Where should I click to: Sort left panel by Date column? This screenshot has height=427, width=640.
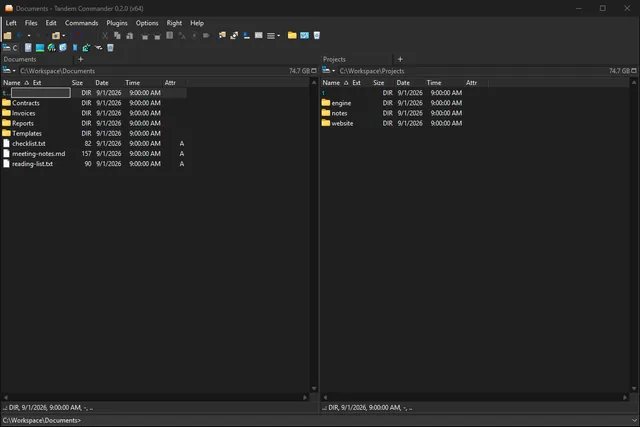[x=102, y=82]
